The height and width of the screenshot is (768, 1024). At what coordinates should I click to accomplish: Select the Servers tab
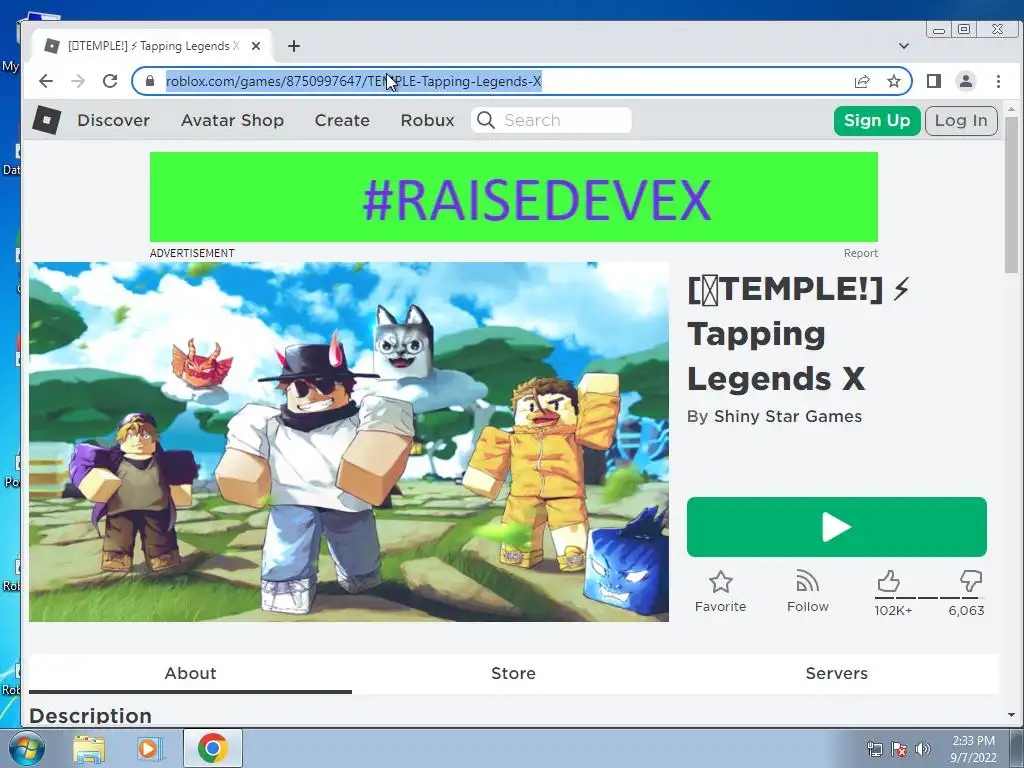point(837,673)
